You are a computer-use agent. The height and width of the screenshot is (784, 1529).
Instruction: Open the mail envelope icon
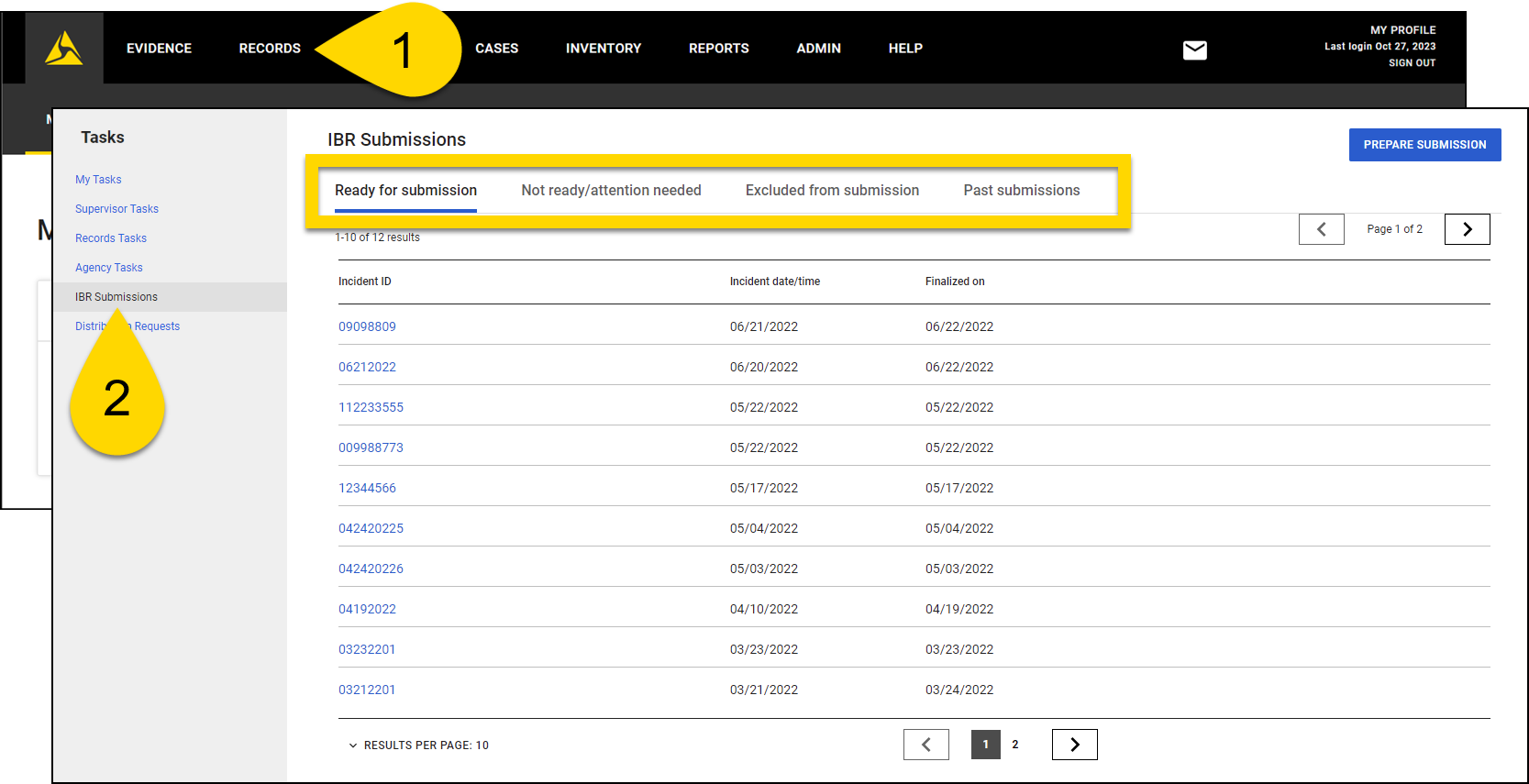pyautogui.click(x=1194, y=50)
